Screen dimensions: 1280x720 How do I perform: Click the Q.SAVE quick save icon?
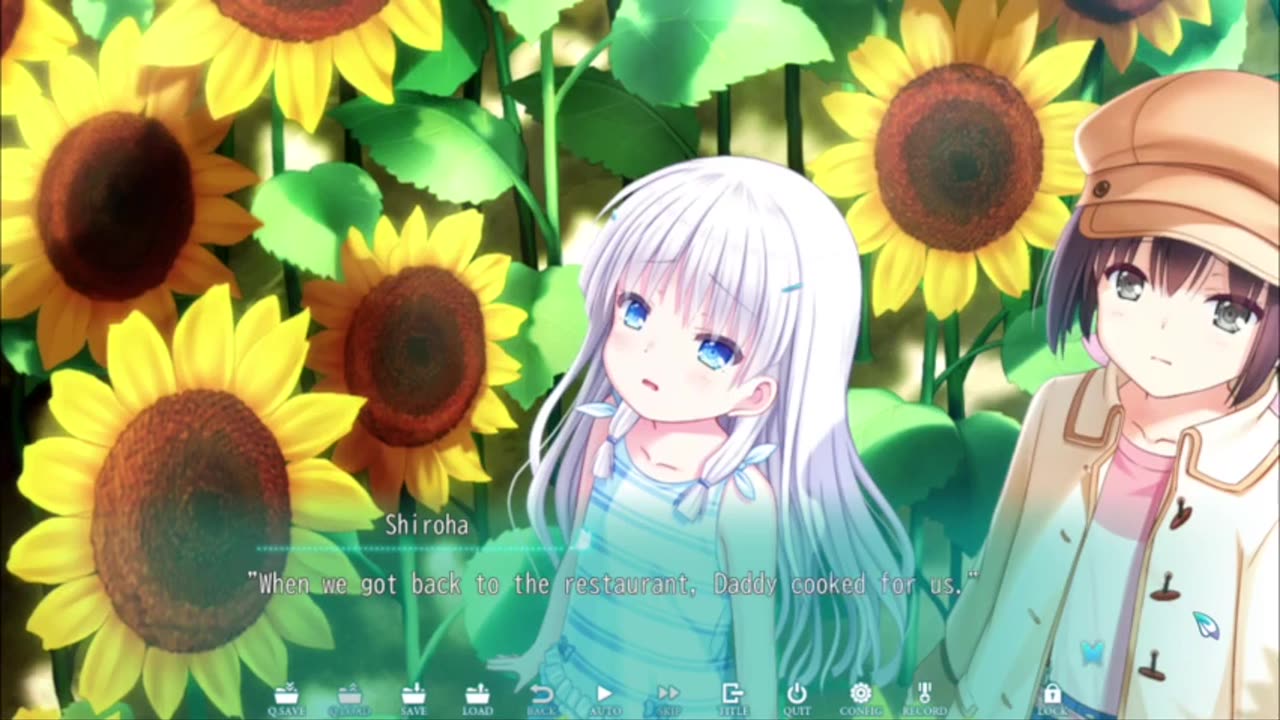pyautogui.click(x=286, y=698)
